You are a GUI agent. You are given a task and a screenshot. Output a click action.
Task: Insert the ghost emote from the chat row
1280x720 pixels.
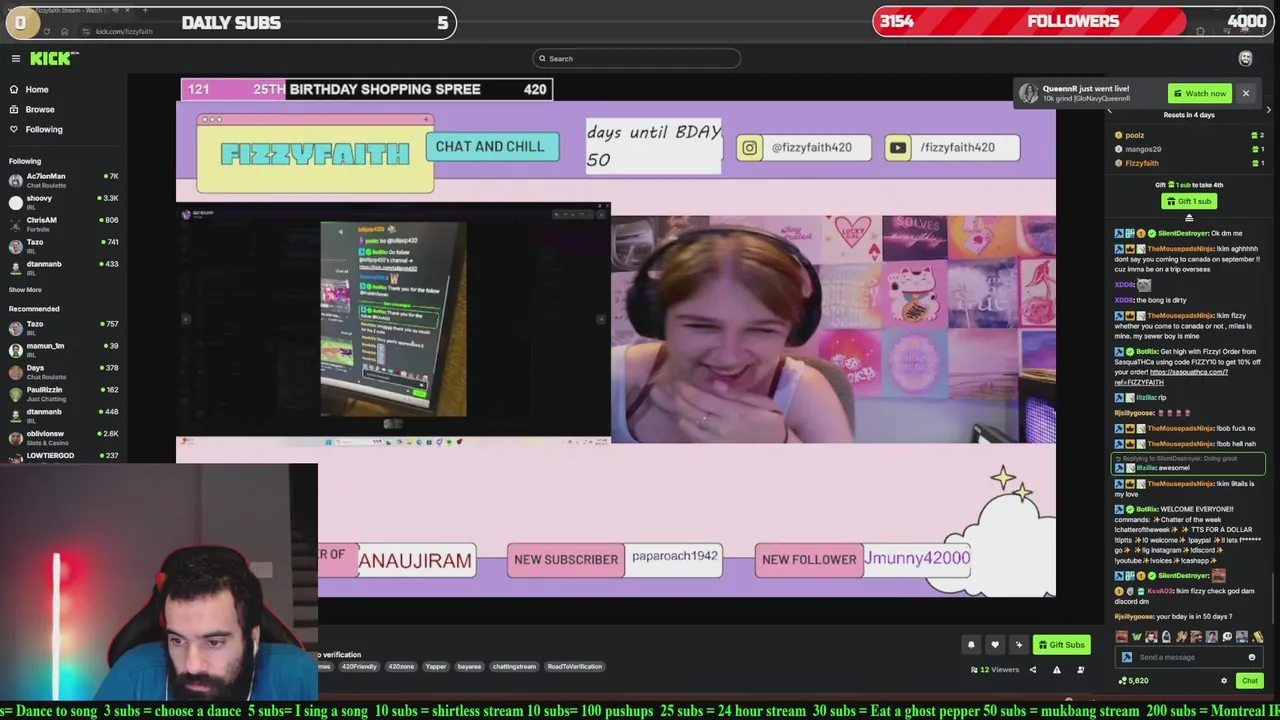click(1166, 637)
